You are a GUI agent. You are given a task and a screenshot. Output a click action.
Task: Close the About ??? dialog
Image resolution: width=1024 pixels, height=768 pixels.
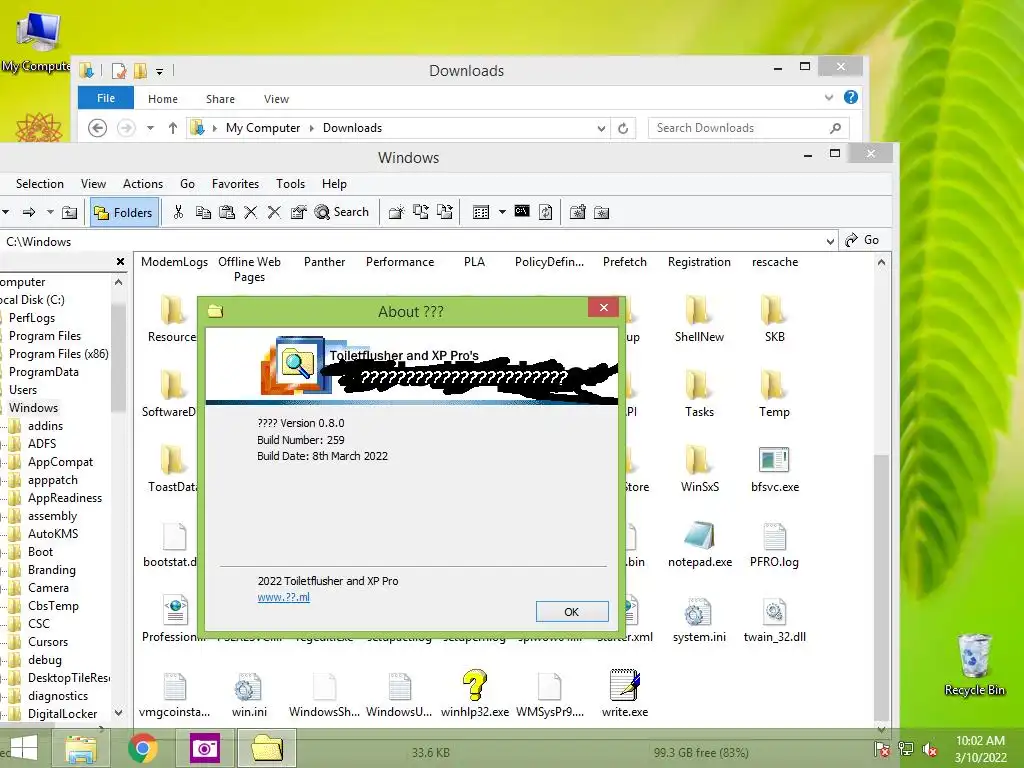tap(603, 308)
